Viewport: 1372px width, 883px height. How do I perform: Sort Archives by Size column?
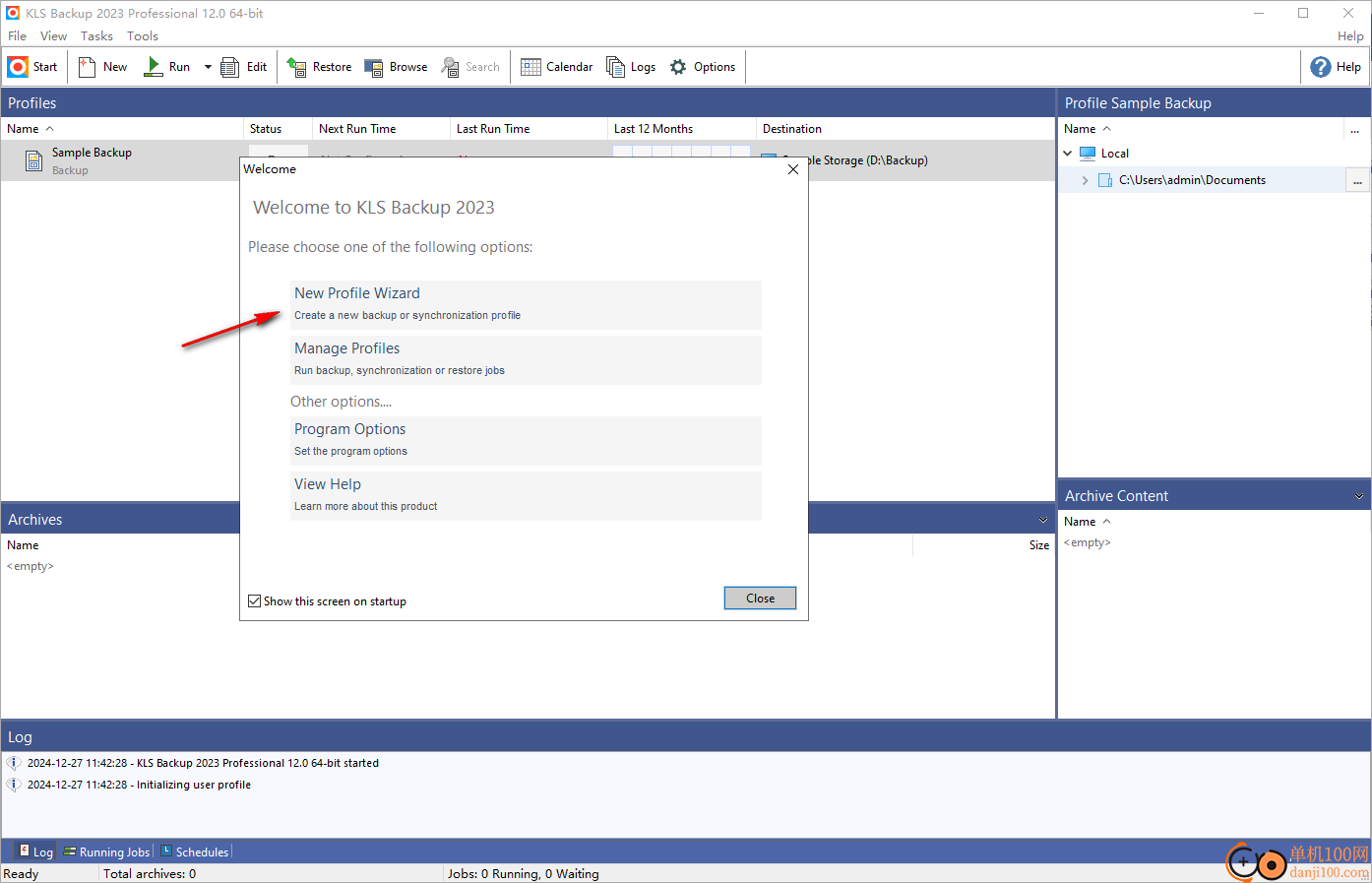1039,545
